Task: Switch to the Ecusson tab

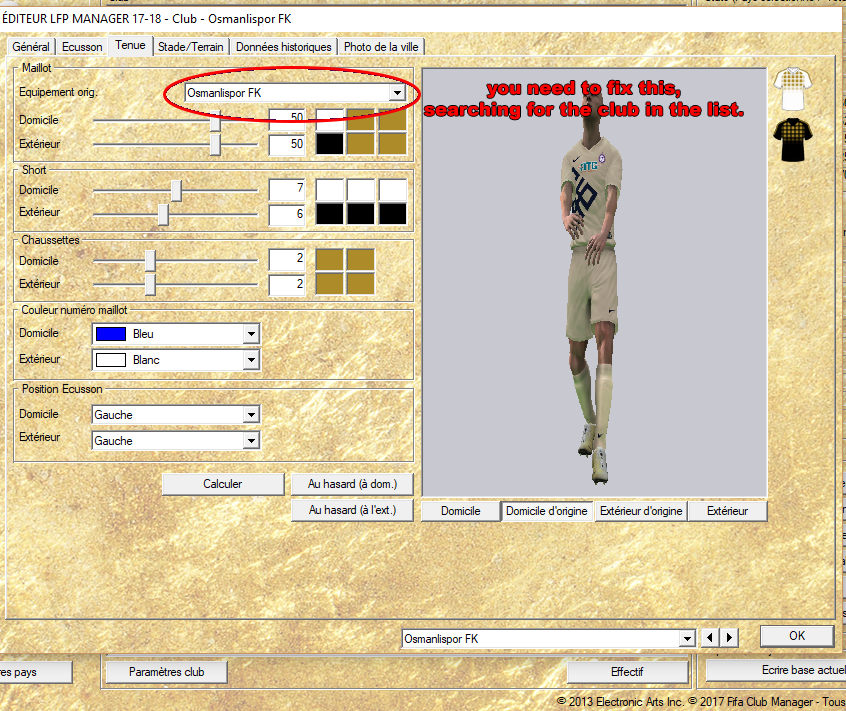Action: coord(82,47)
